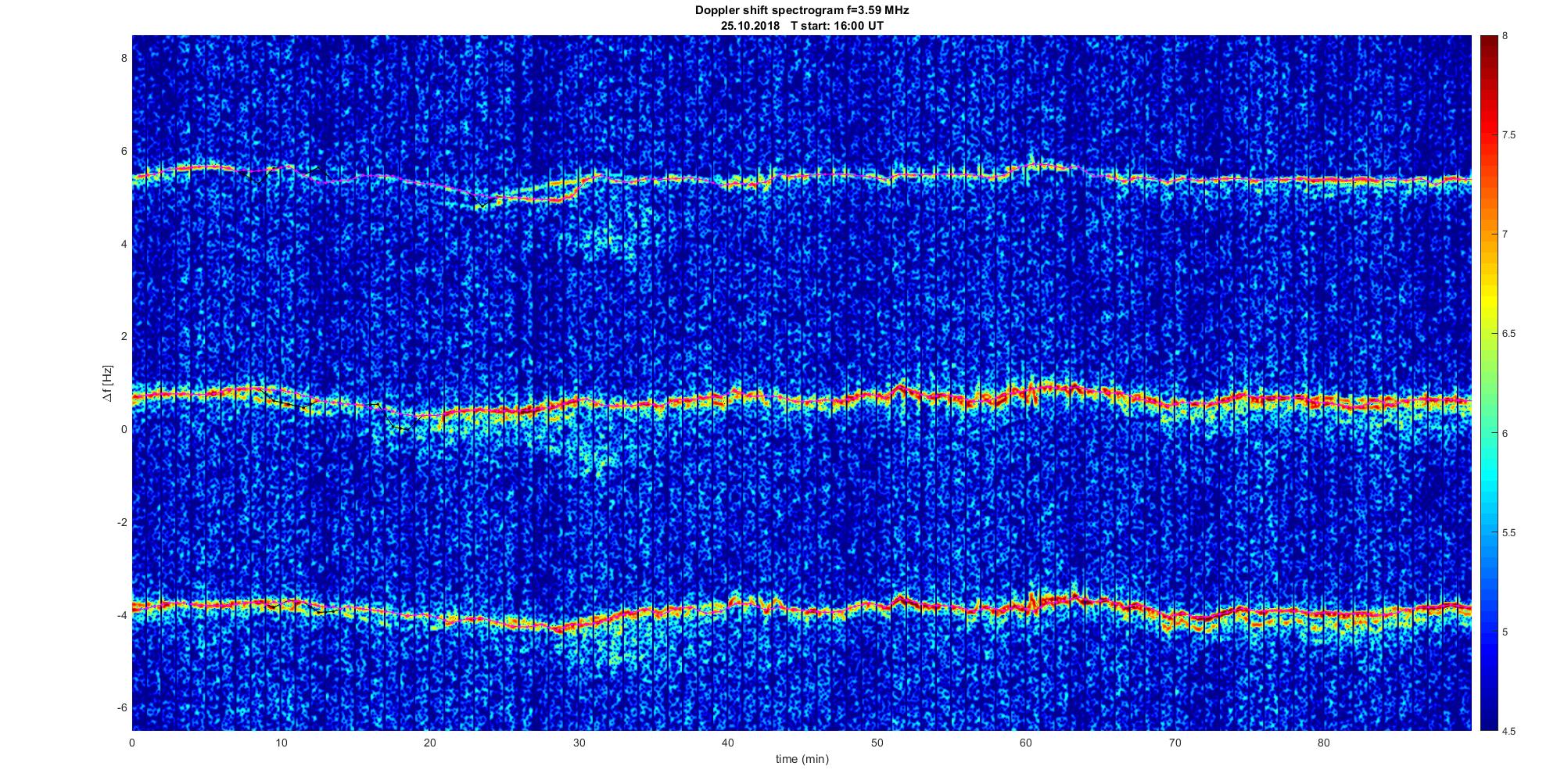The image size is (1564, 784).
Task: Click the lower Doppler trace at 70 minutes
Action: 1175,618
